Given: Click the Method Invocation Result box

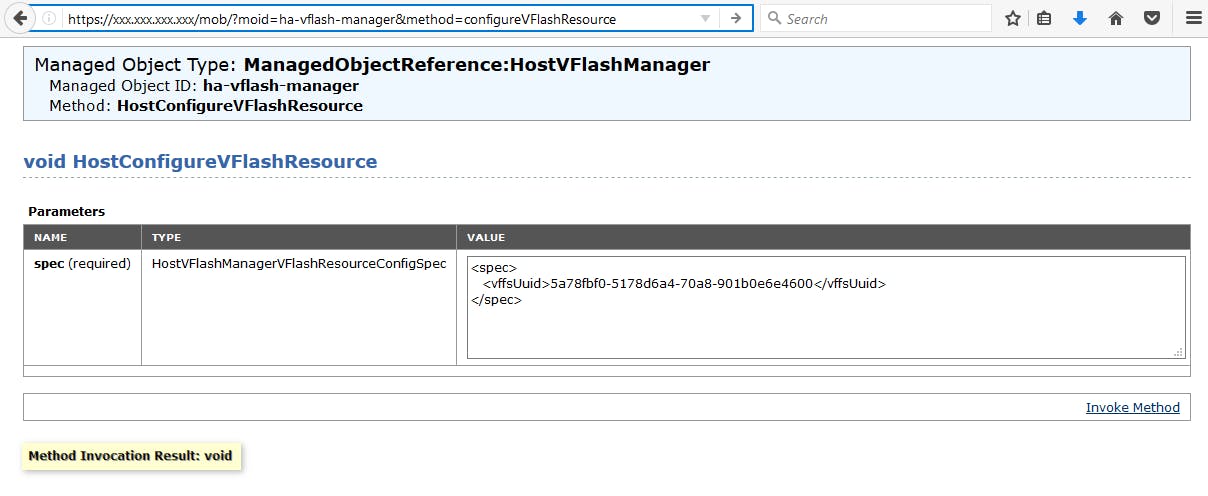Looking at the screenshot, I should tap(131, 456).
